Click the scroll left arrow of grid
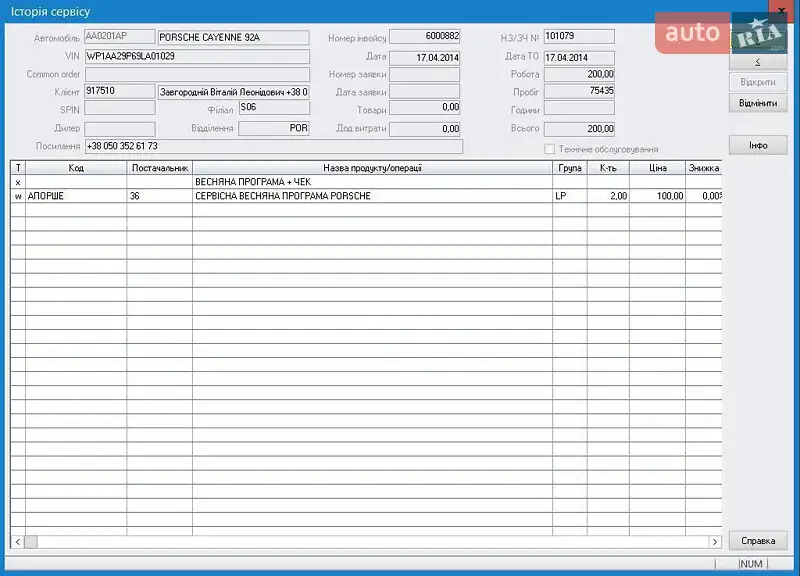The width and height of the screenshot is (800, 576). coord(17,541)
